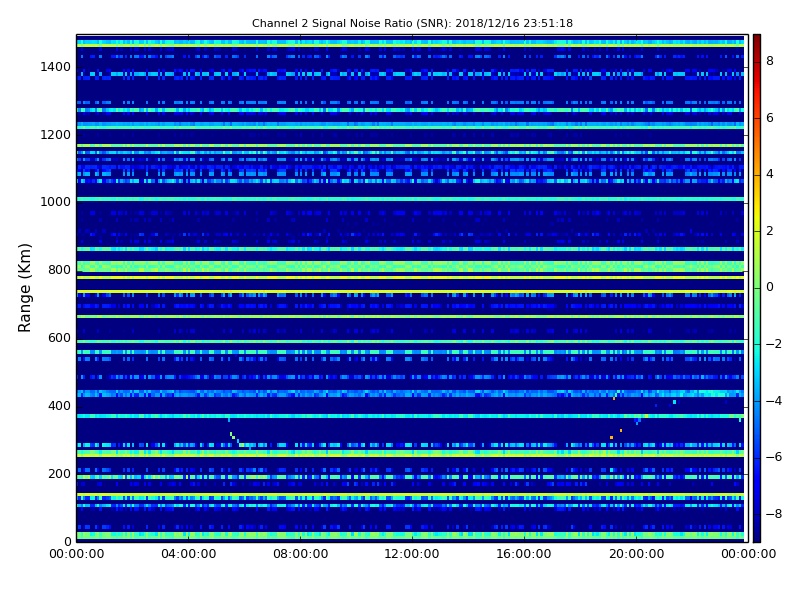Click the colorbar label −8
Image resolution: width=800 pixels, height=600 pixels.
(774, 514)
